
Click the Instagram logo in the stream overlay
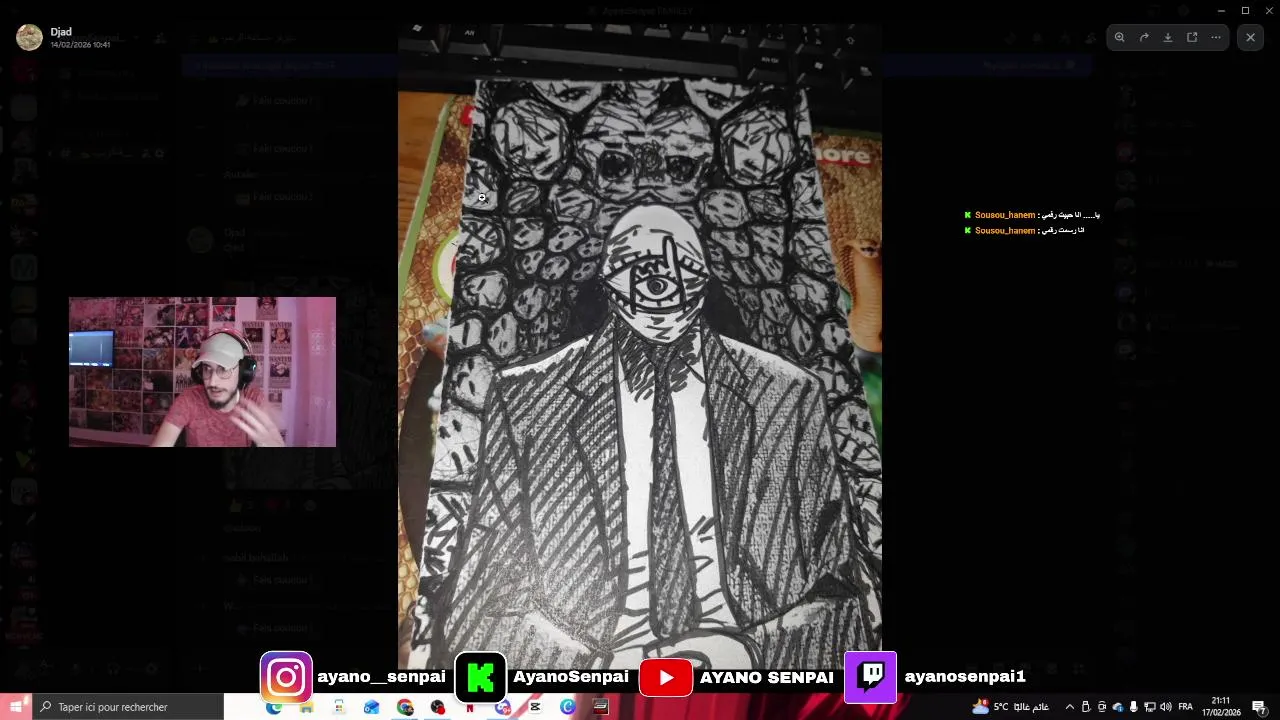[x=286, y=677]
